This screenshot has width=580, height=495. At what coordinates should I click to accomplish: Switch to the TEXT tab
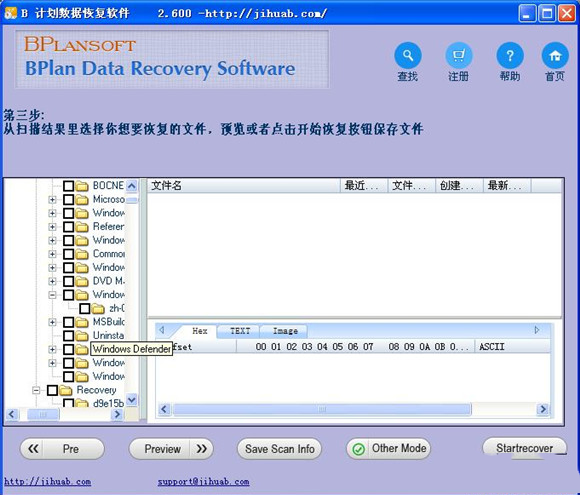pos(240,331)
